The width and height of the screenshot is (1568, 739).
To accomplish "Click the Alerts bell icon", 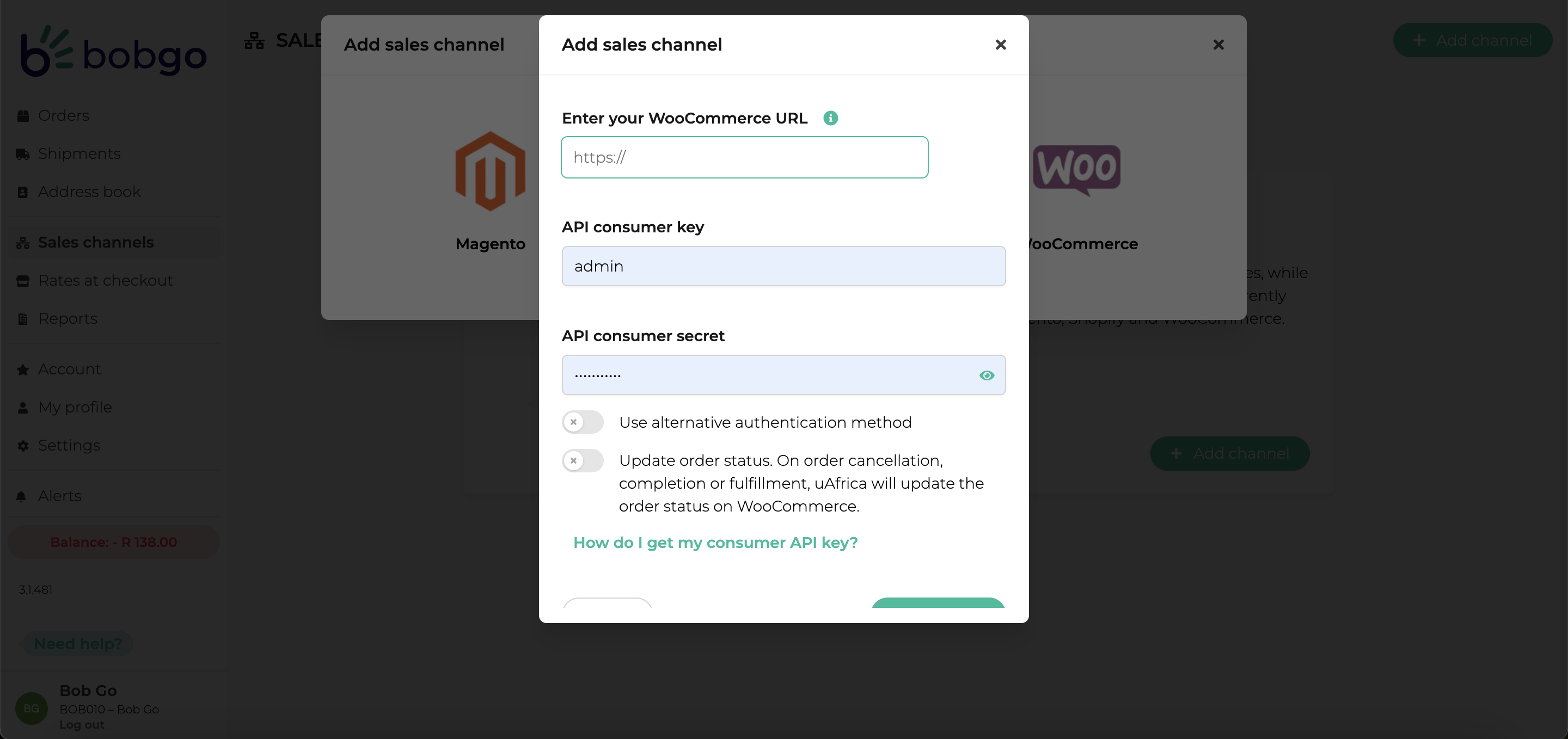I will (x=21, y=497).
